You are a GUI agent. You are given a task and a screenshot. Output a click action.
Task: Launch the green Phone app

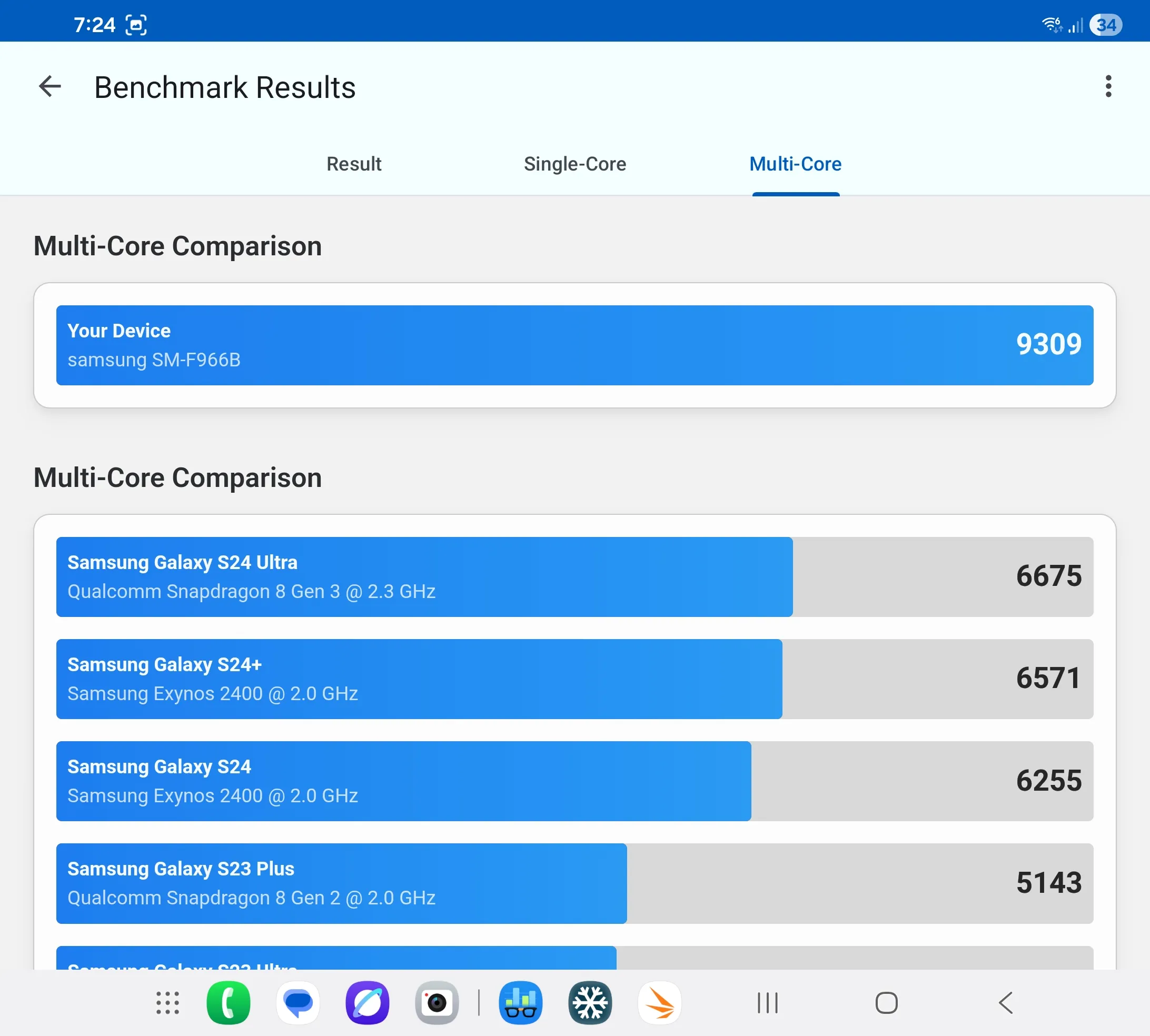(229, 1003)
